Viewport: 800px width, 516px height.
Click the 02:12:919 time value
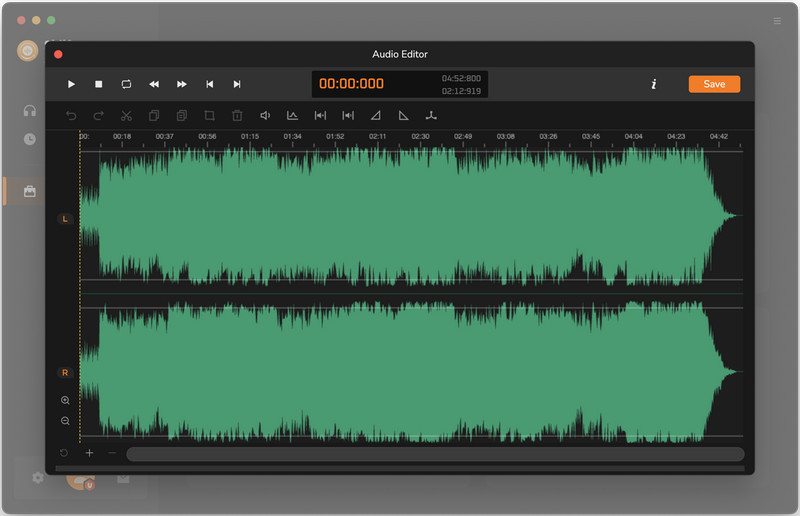461,91
